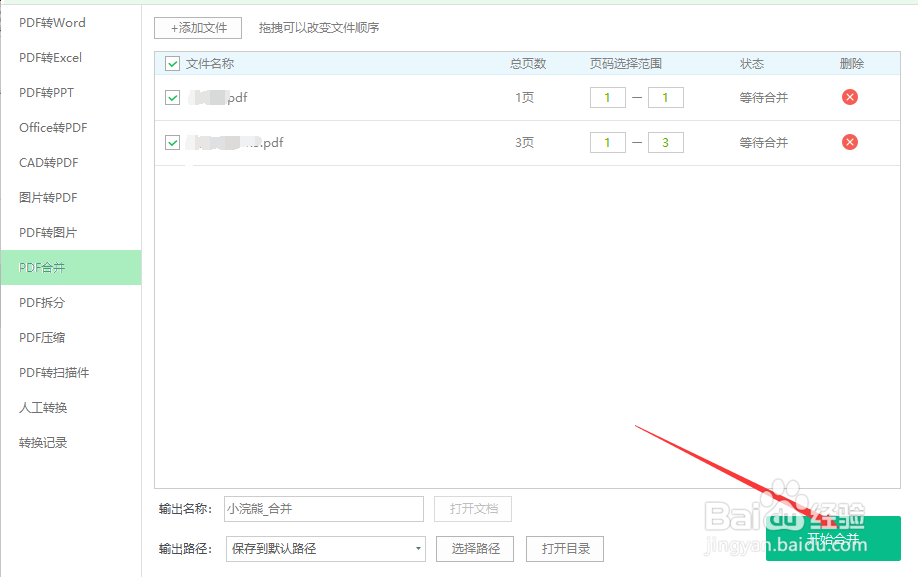Open the PDF转Excel tool
The height and width of the screenshot is (577, 918).
[48, 57]
